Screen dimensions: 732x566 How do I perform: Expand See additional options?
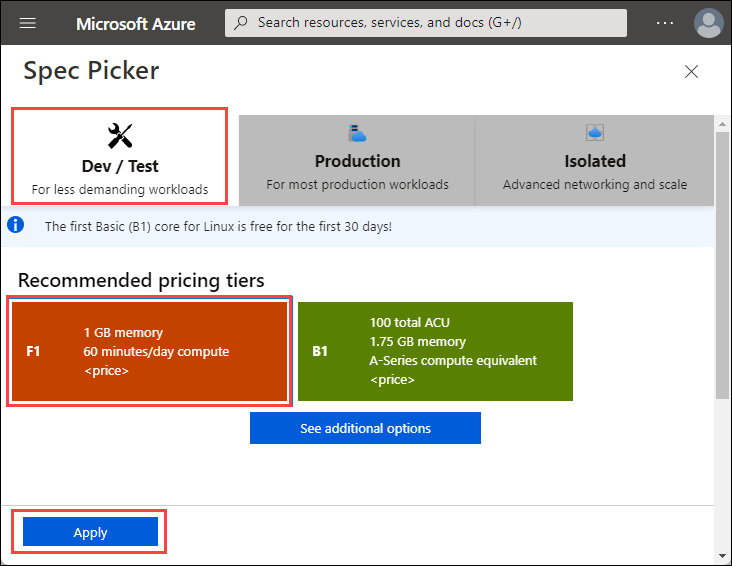point(365,428)
